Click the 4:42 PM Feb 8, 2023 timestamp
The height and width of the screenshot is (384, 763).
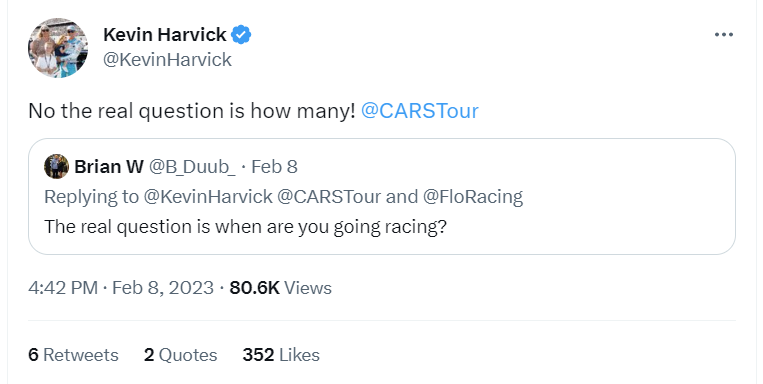tap(121, 288)
